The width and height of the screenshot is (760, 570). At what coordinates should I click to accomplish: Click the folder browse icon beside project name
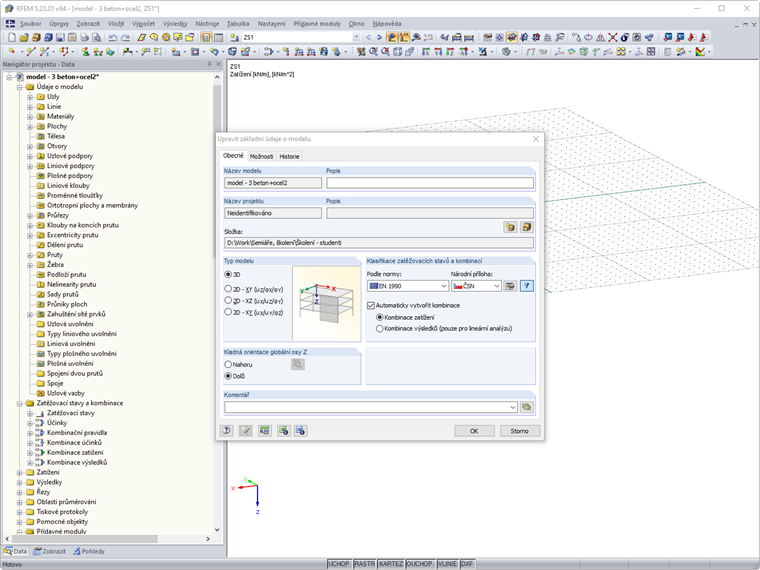(510, 227)
